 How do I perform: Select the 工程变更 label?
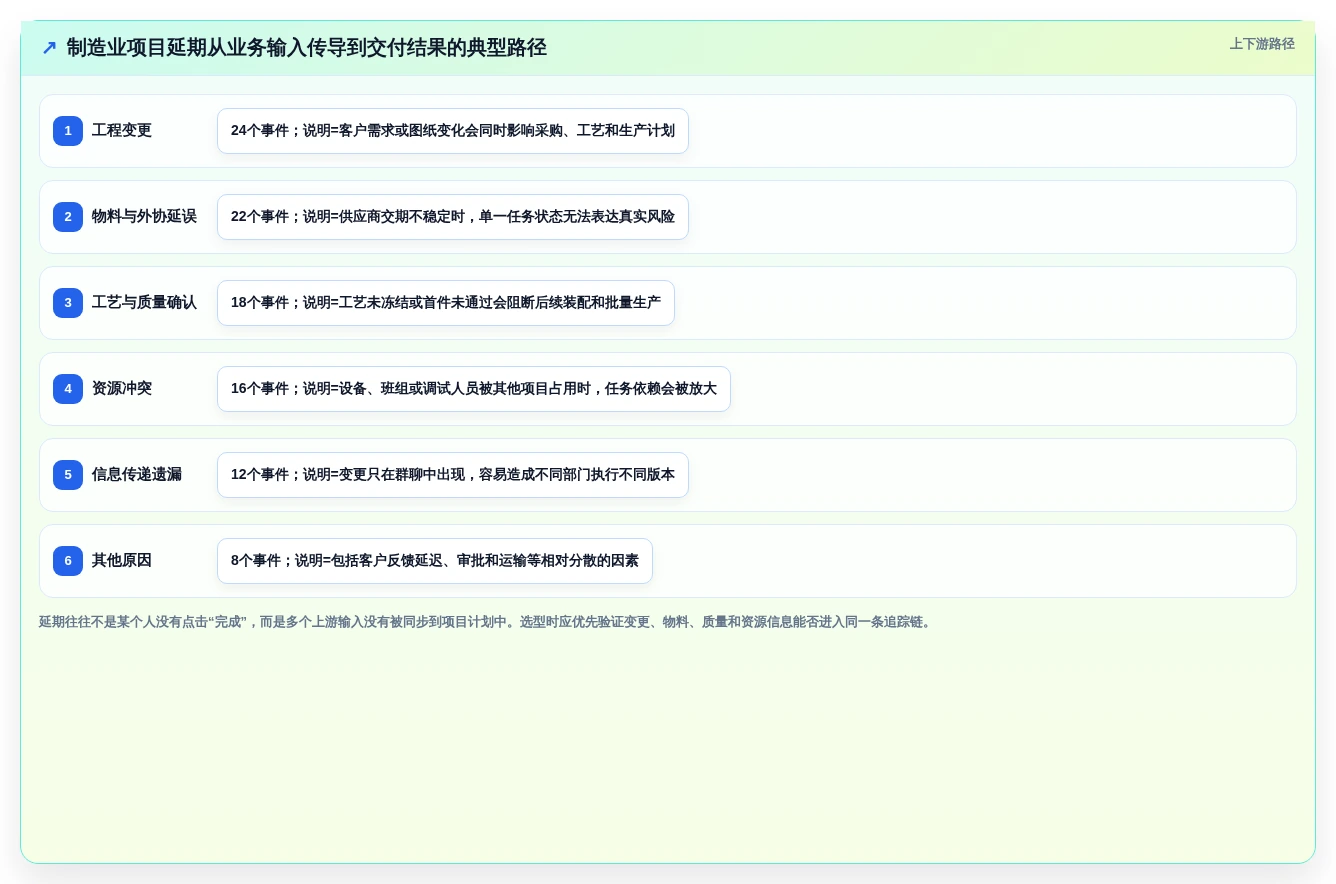(x=122, y=131)
